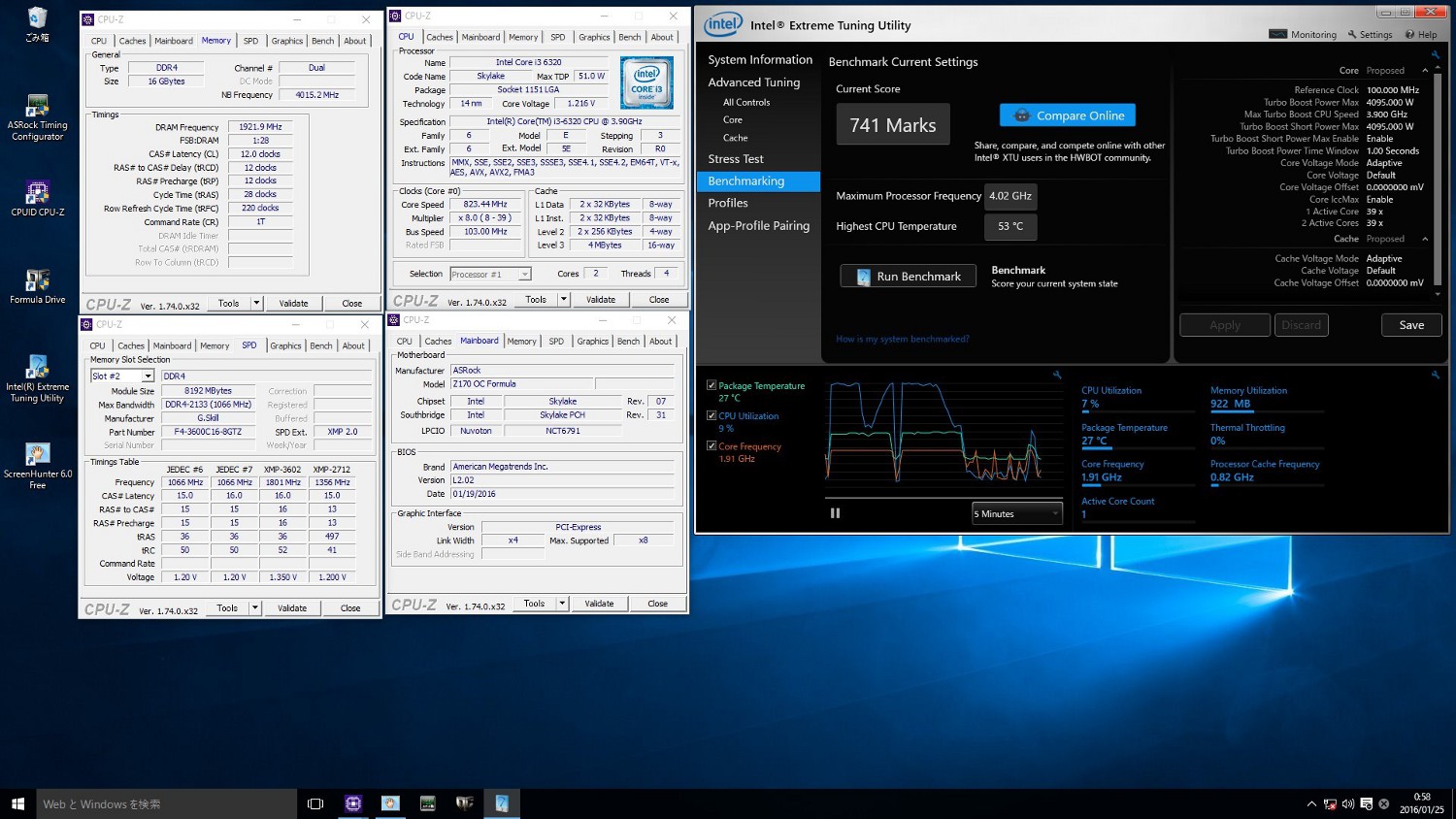Toggle Core Frequency graph checkbox
The image size is (1456, 819).
pyautogui.click(x=711, y=446)
